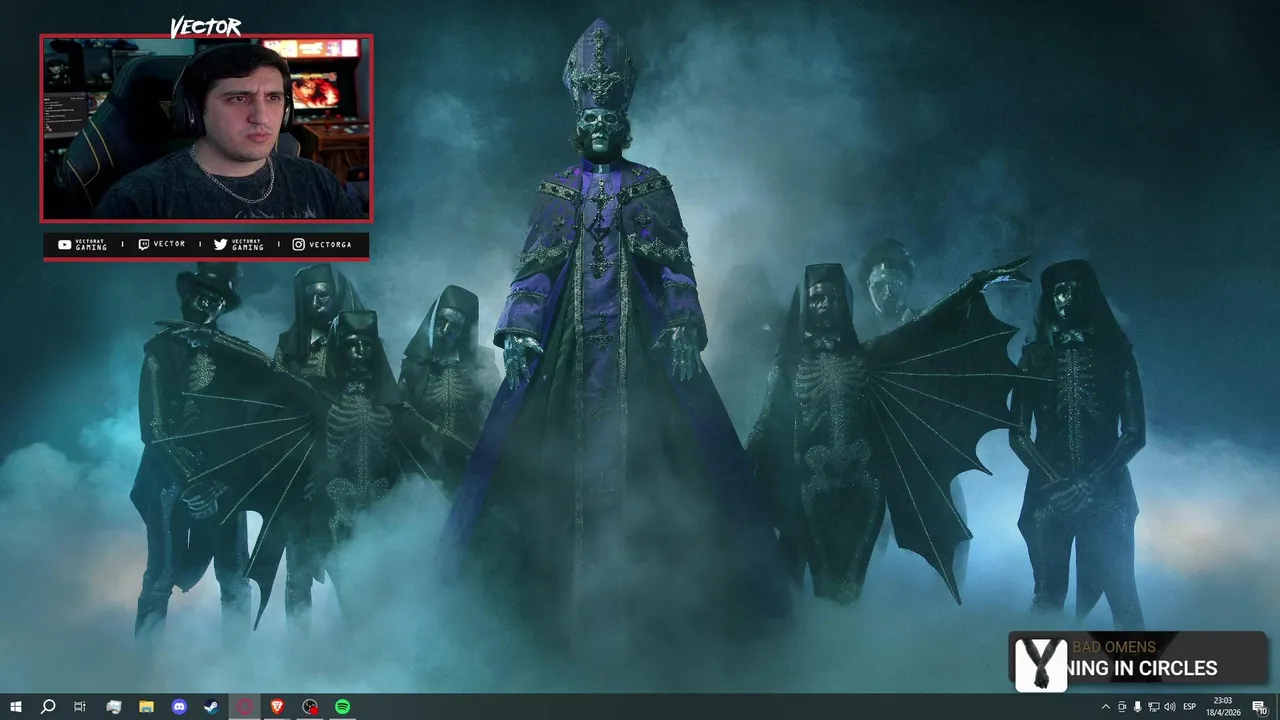Open the volume speaker tray icon

pyautogui.click(x=1169, y=707)
